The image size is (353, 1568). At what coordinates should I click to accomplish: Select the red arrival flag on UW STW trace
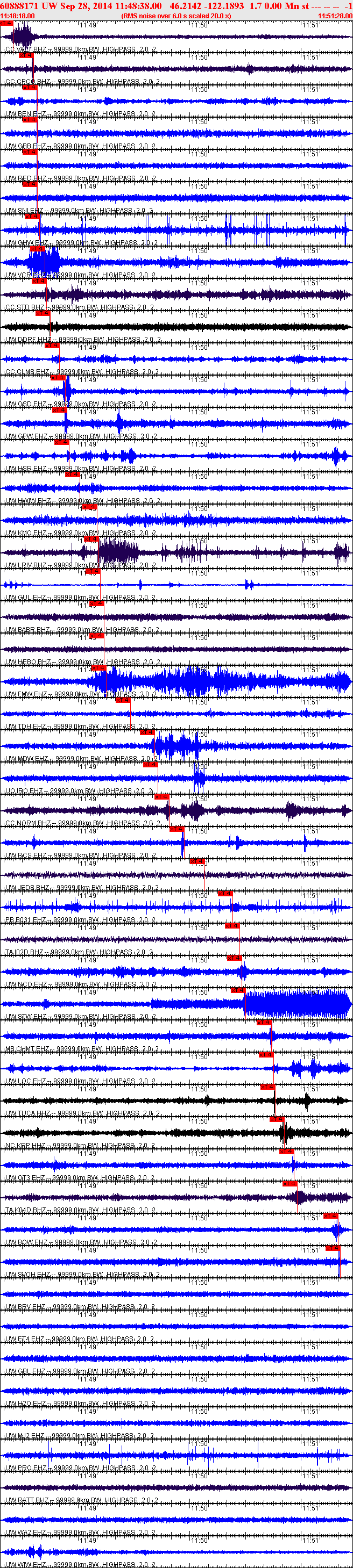238,990
